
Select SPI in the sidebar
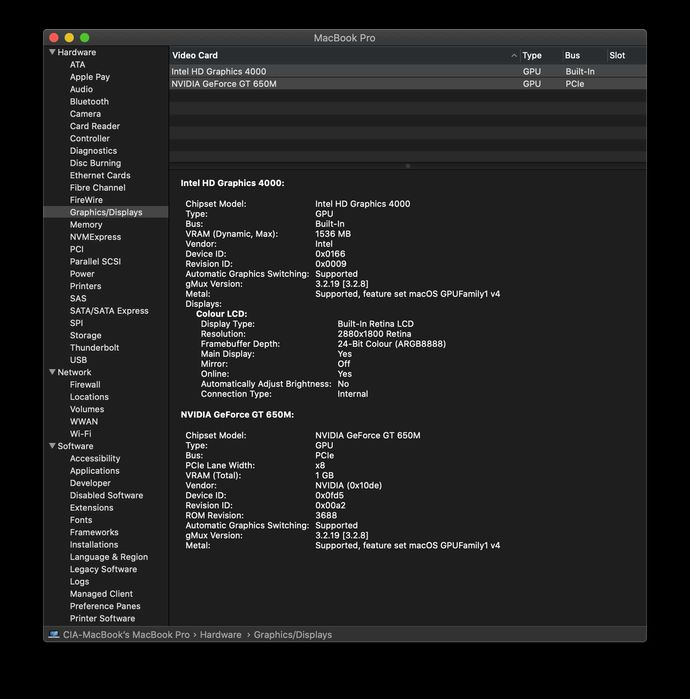[x=76, y=323]
